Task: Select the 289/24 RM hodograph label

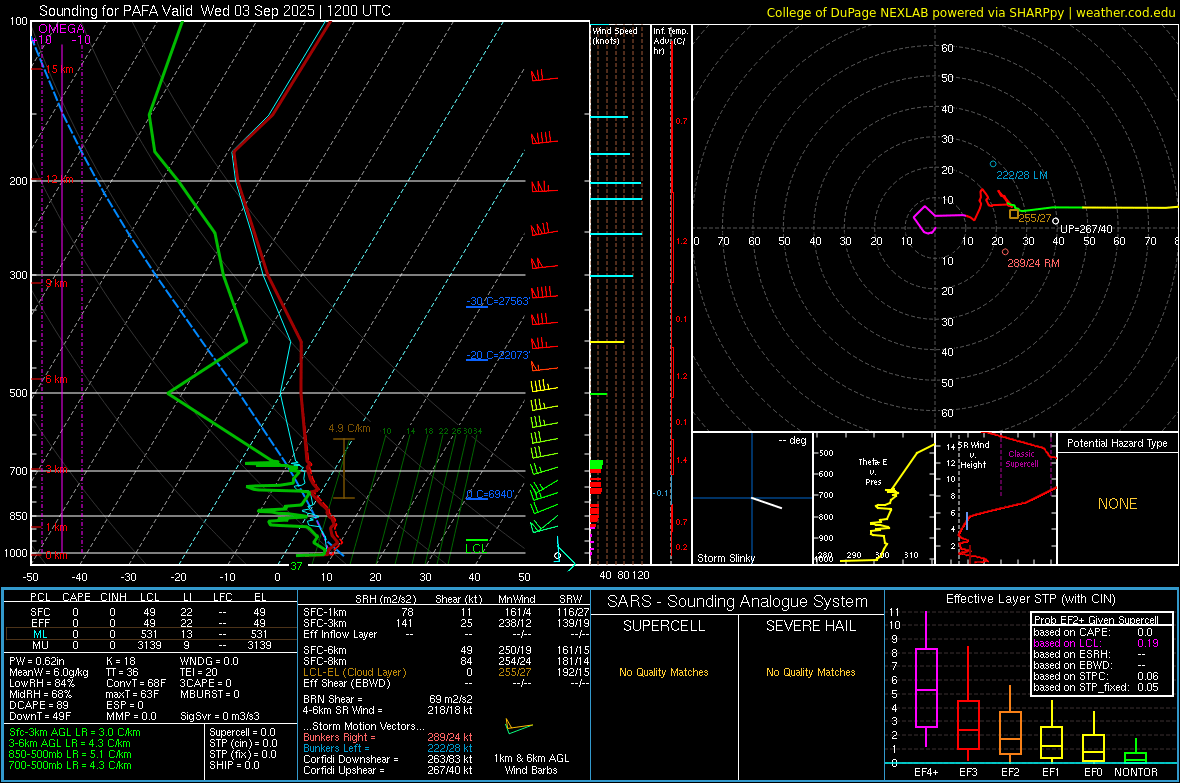Action: coord(1033,264)
